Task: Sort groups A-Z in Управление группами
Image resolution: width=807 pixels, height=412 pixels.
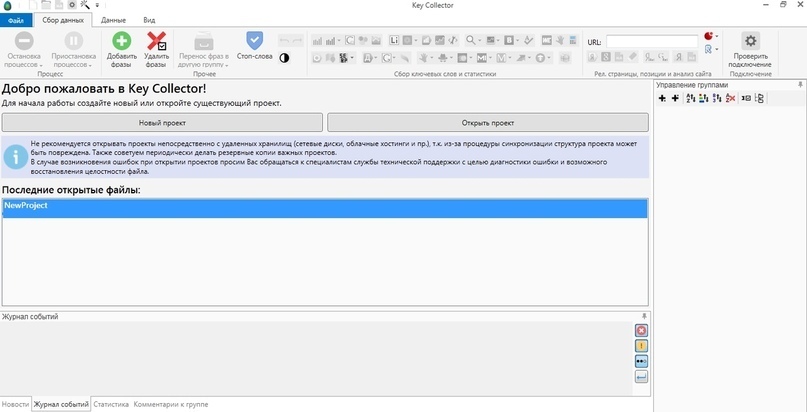Action: [691, 98]
